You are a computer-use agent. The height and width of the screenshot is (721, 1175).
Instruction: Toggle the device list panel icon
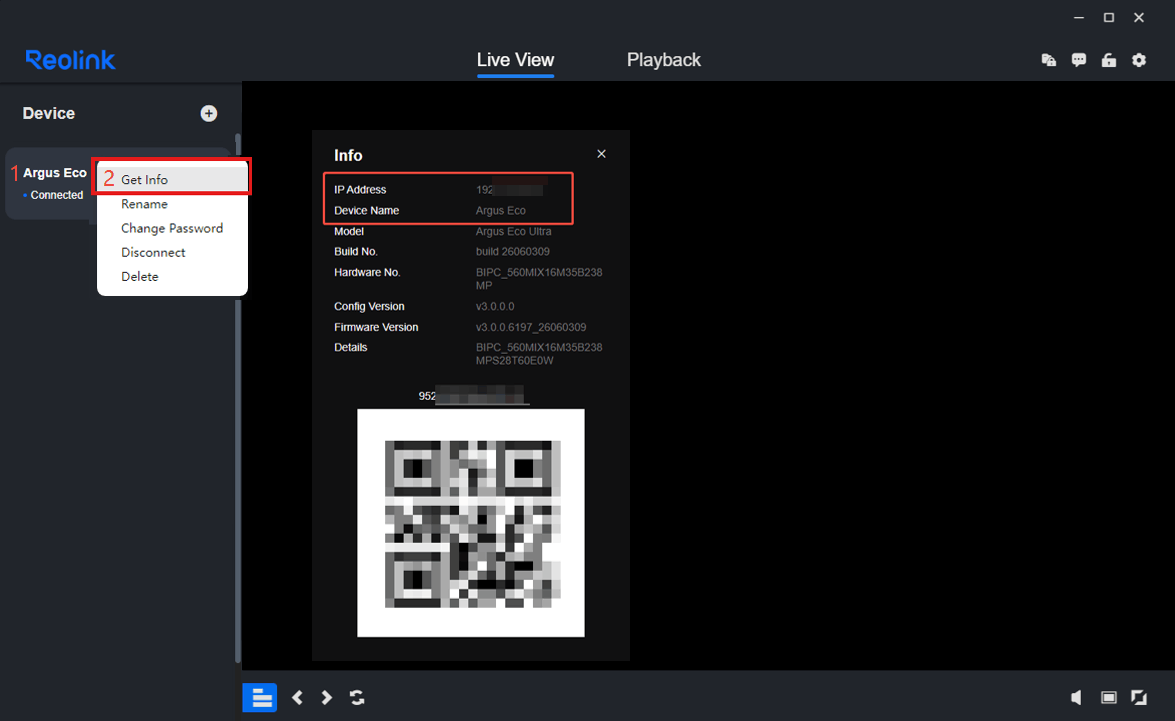click(260, 698)
